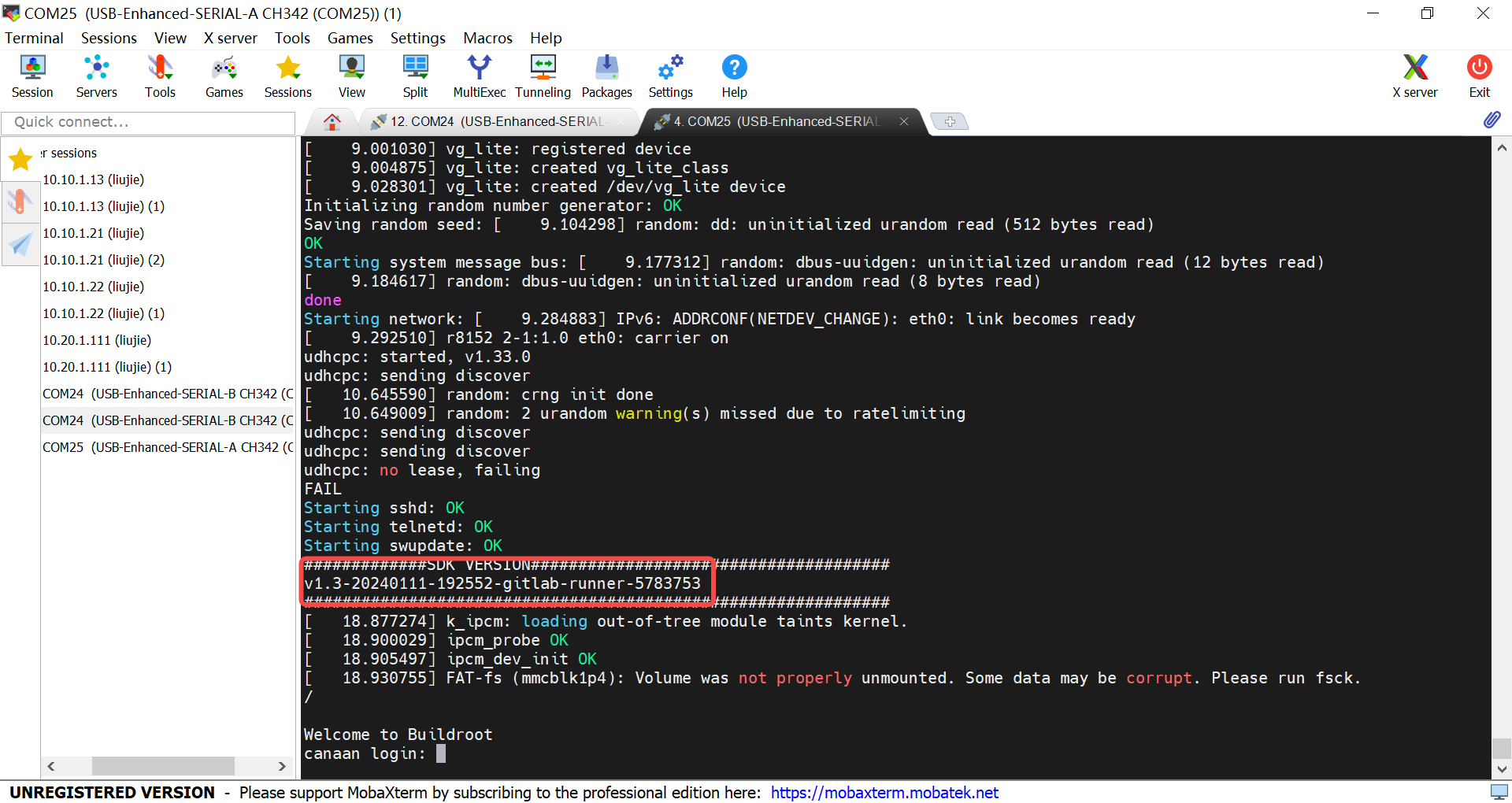Click the terminal scroll up arrow
Screen dimensions: 1512x803
click(x=1502, y=147)
